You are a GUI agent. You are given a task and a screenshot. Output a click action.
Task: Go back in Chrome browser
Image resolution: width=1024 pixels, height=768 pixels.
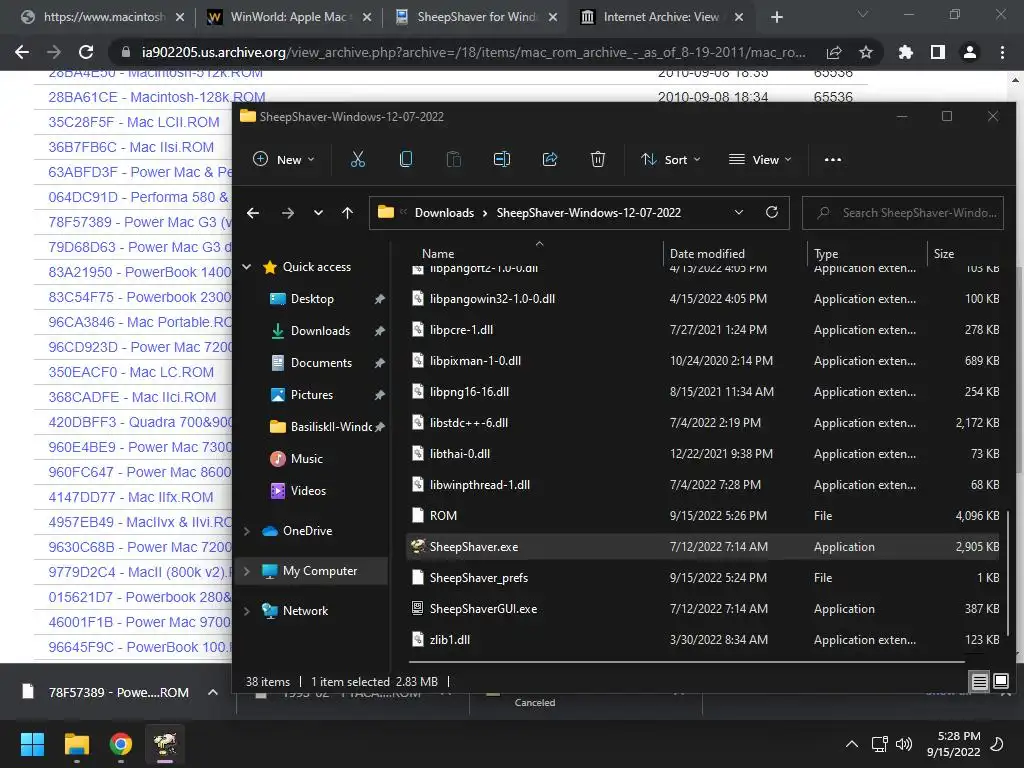point(22,52)
